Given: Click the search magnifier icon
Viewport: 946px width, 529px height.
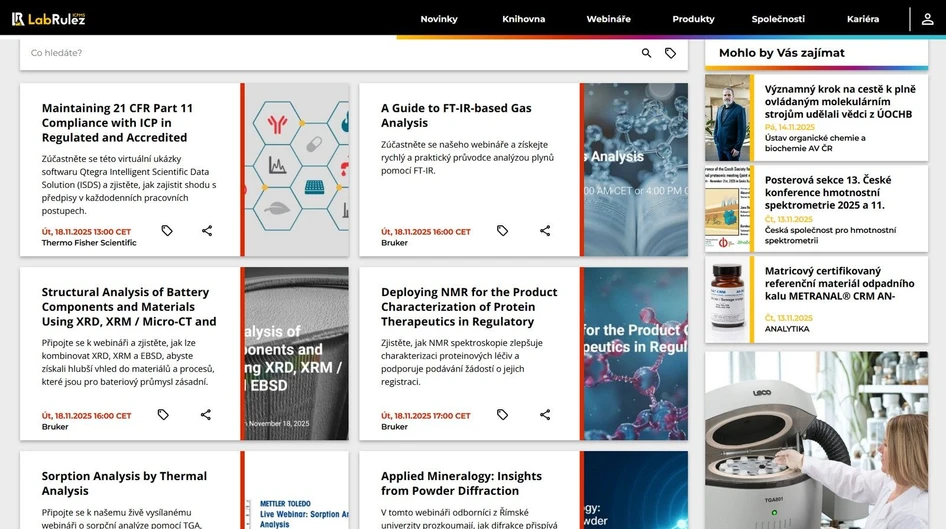Looking at the screenshot, I should 646,53.
